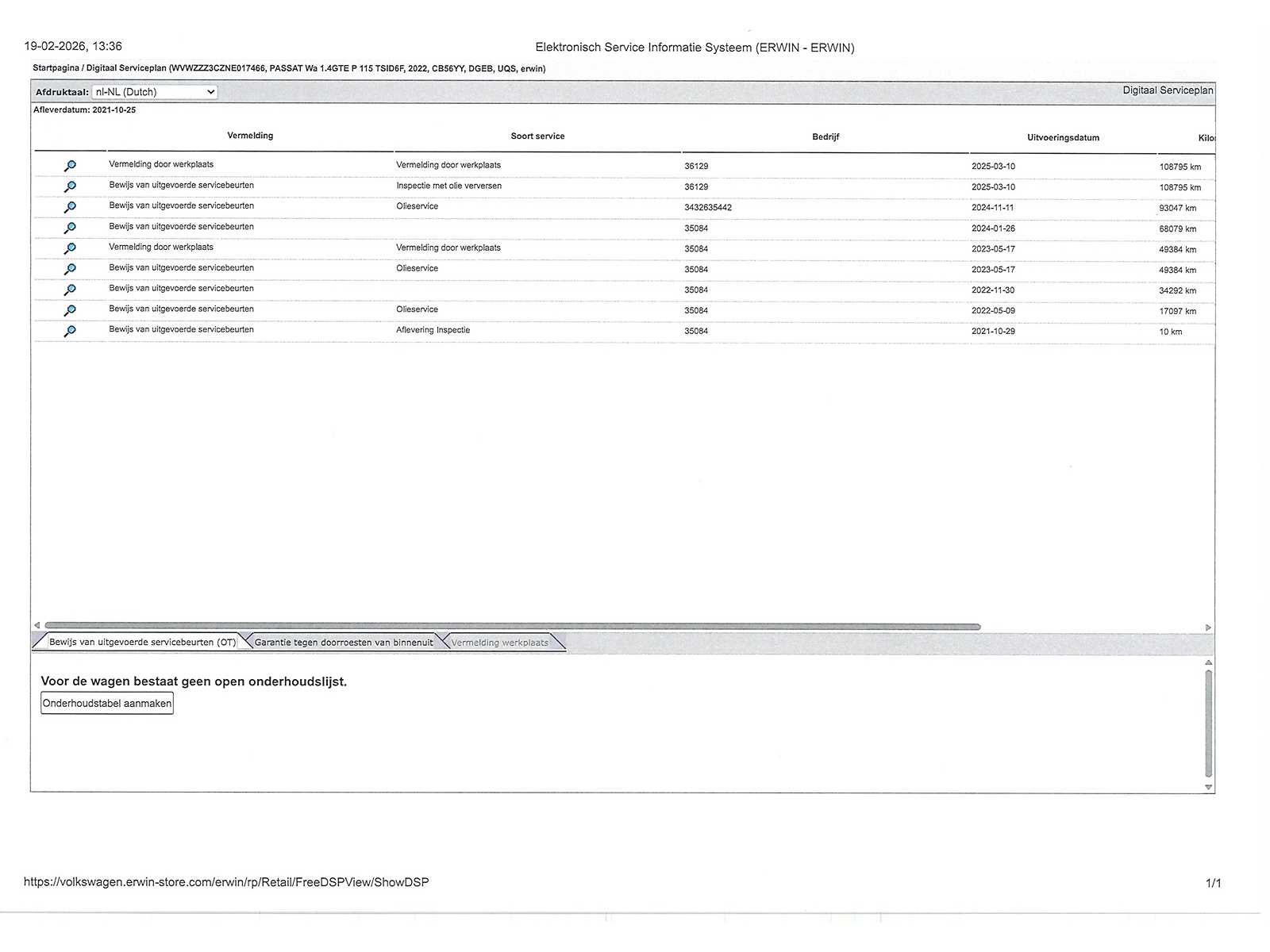This screenshot has width=1270, height=952.
Task: Click magnifier for Inspectie met olie verversen row
Action: point(70,186)
